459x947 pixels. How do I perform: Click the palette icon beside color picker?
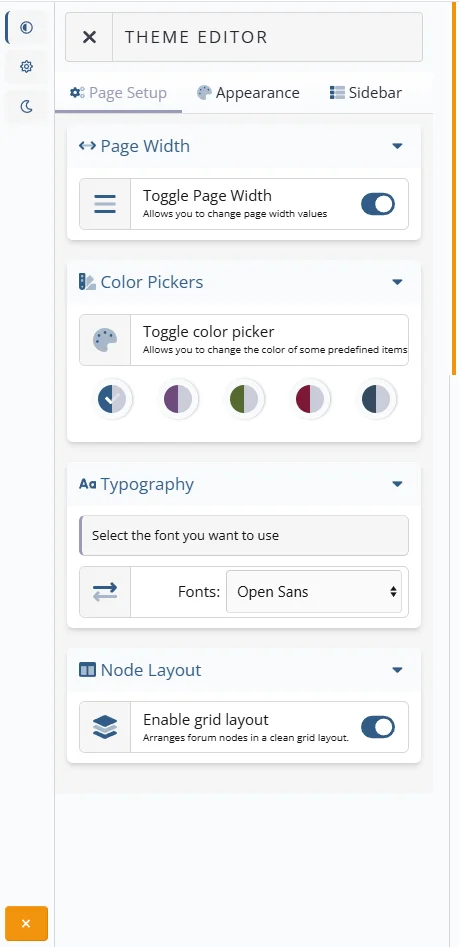click(105, 340)
